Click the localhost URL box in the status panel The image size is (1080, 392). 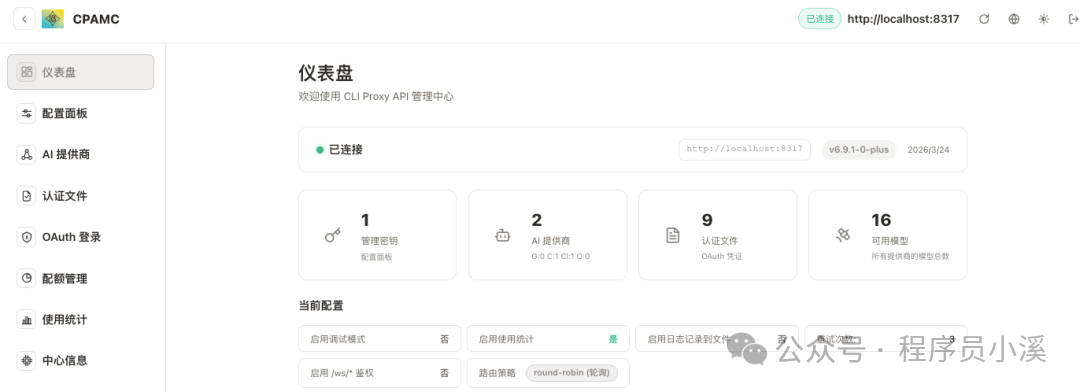click(x=745, y=149)
